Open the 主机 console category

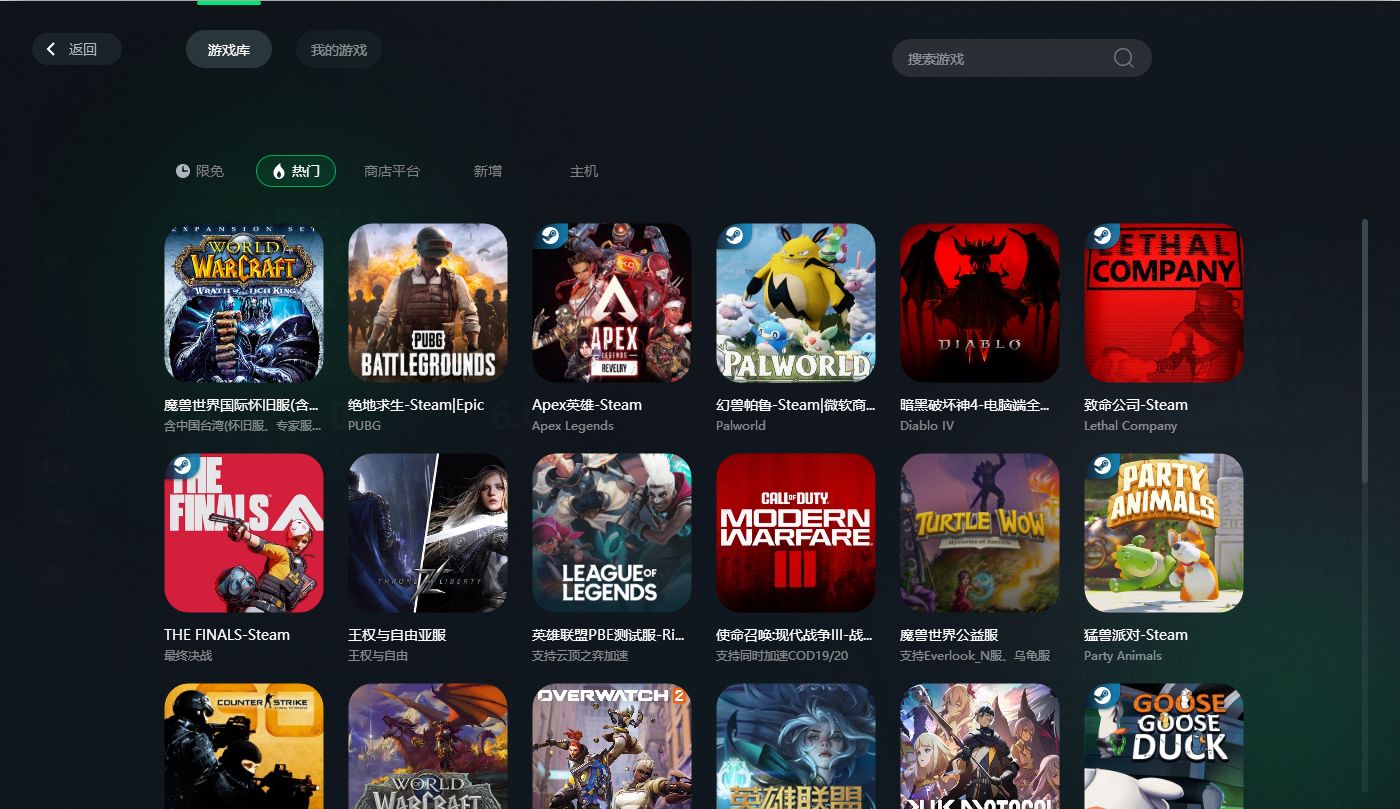point(584,171)
